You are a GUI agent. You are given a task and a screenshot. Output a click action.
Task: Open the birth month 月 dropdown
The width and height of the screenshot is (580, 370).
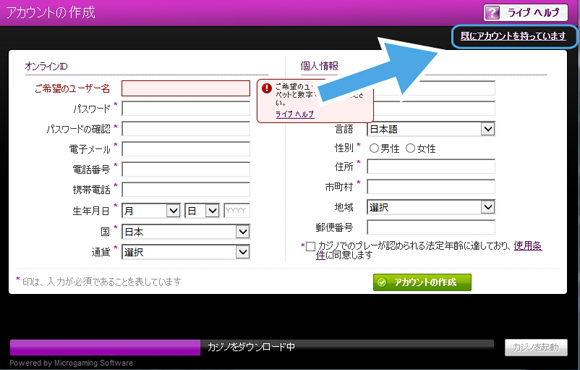pyautogui.click(x=151, y=211)
